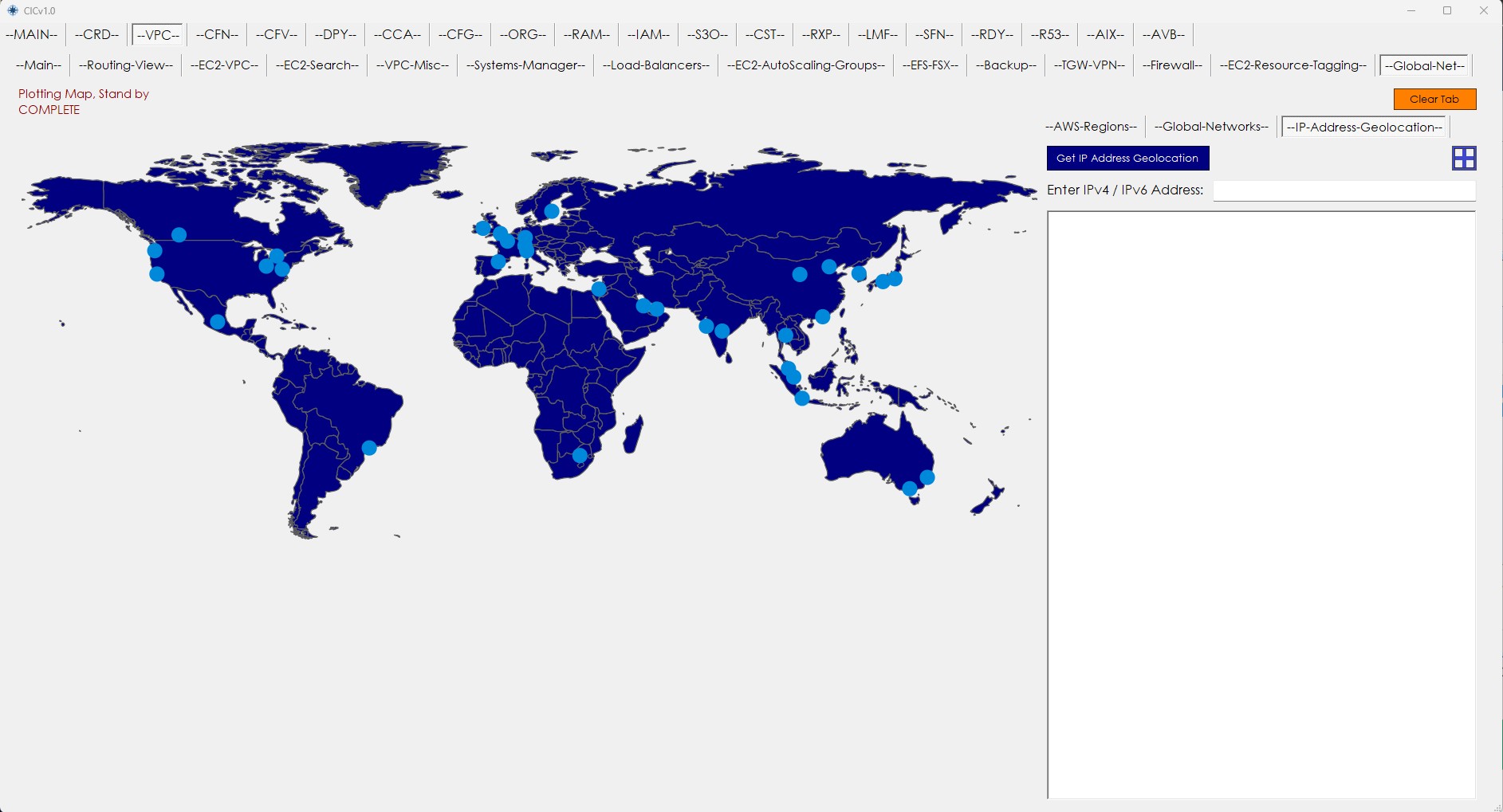The width and height of the screenshot is (1503, 812).
Task: Switch to the --AWS-Regions-- tab
Action: pos(1091,127)
